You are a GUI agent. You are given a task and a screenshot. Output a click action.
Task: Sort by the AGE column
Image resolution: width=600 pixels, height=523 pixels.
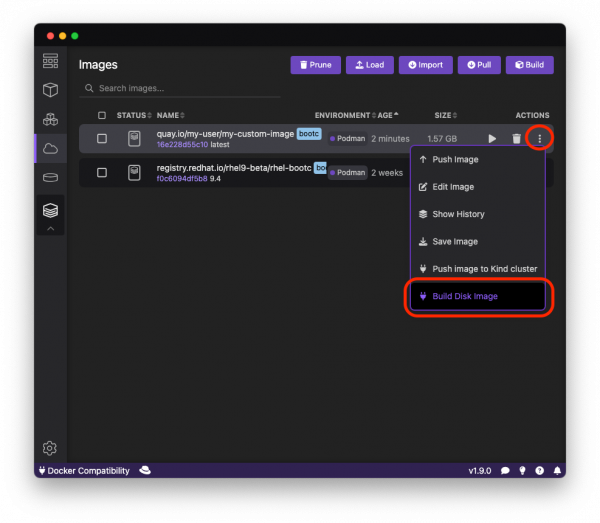coord(388,115)
